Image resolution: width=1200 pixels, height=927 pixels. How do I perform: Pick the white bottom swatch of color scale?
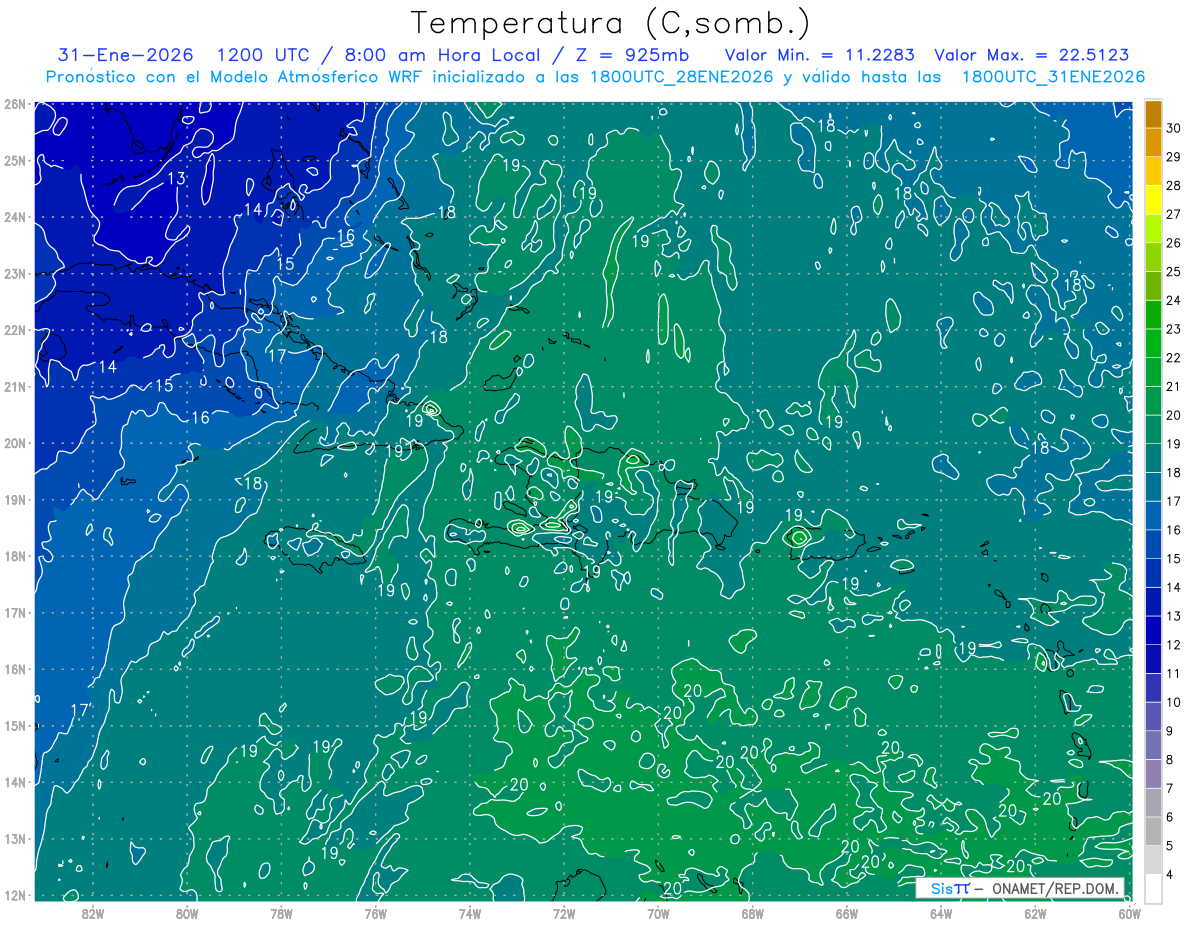pos(1154,889)
